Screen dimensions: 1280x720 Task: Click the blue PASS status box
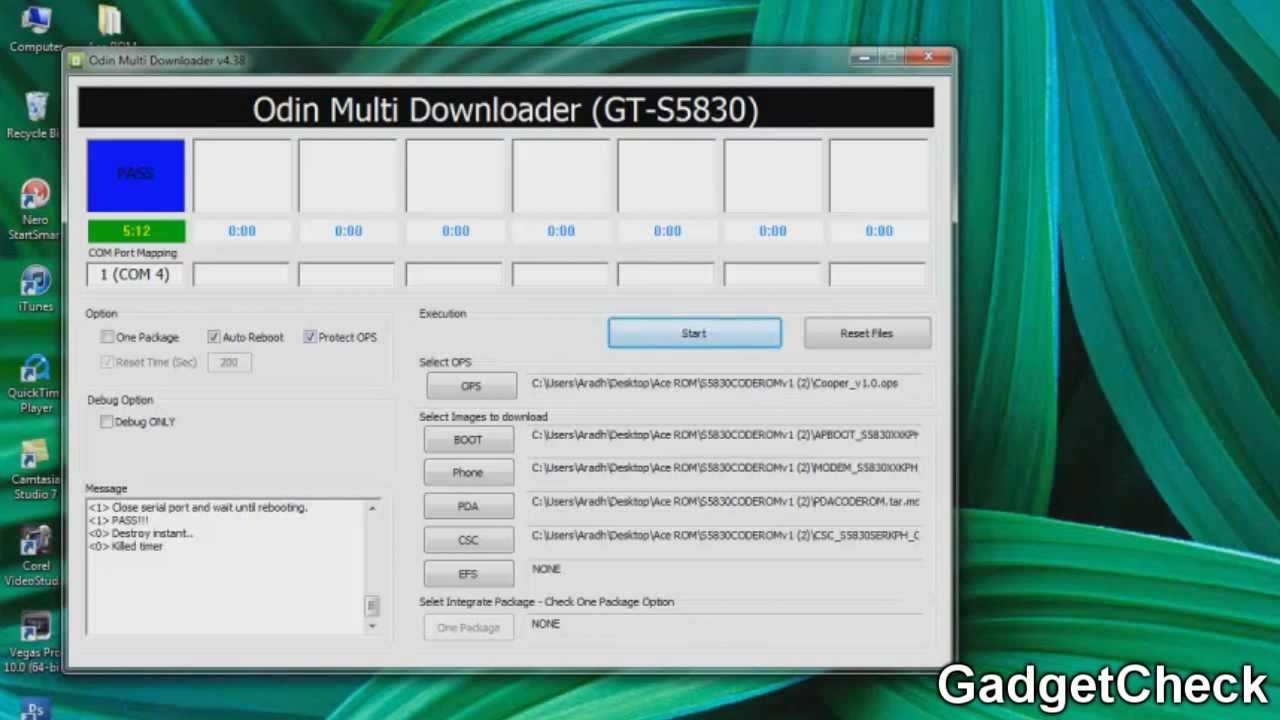tap(136, 176)
